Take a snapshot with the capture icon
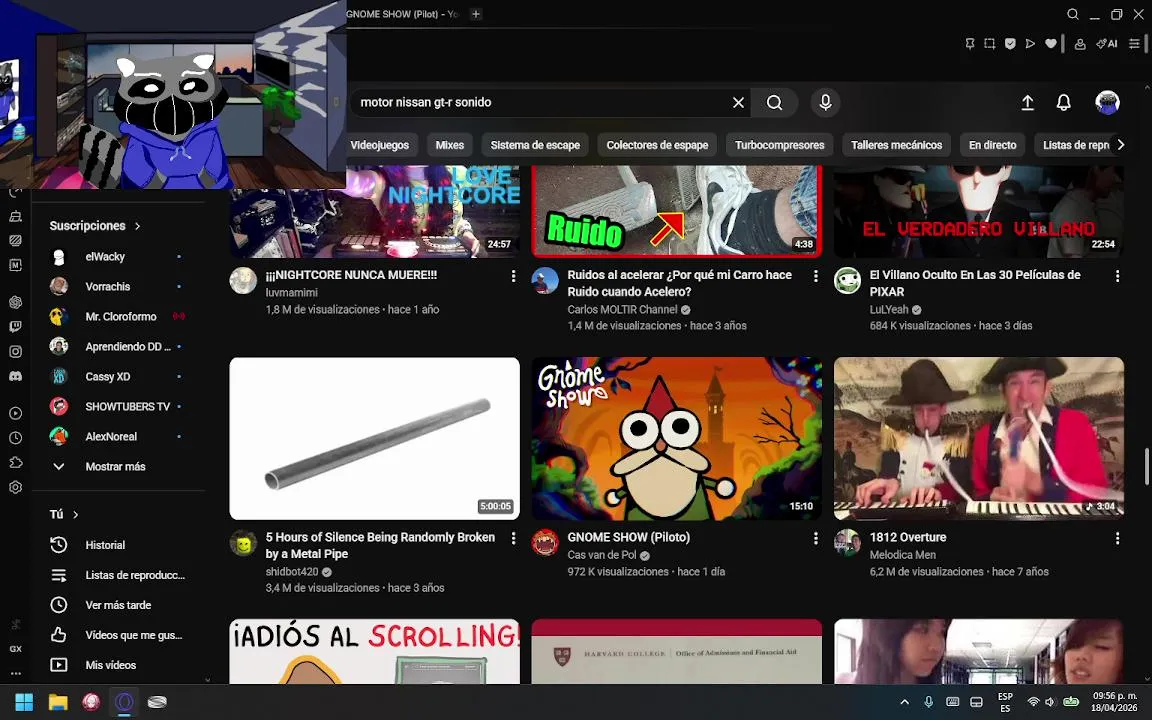 pyautogui.click(x=990, y=43)
